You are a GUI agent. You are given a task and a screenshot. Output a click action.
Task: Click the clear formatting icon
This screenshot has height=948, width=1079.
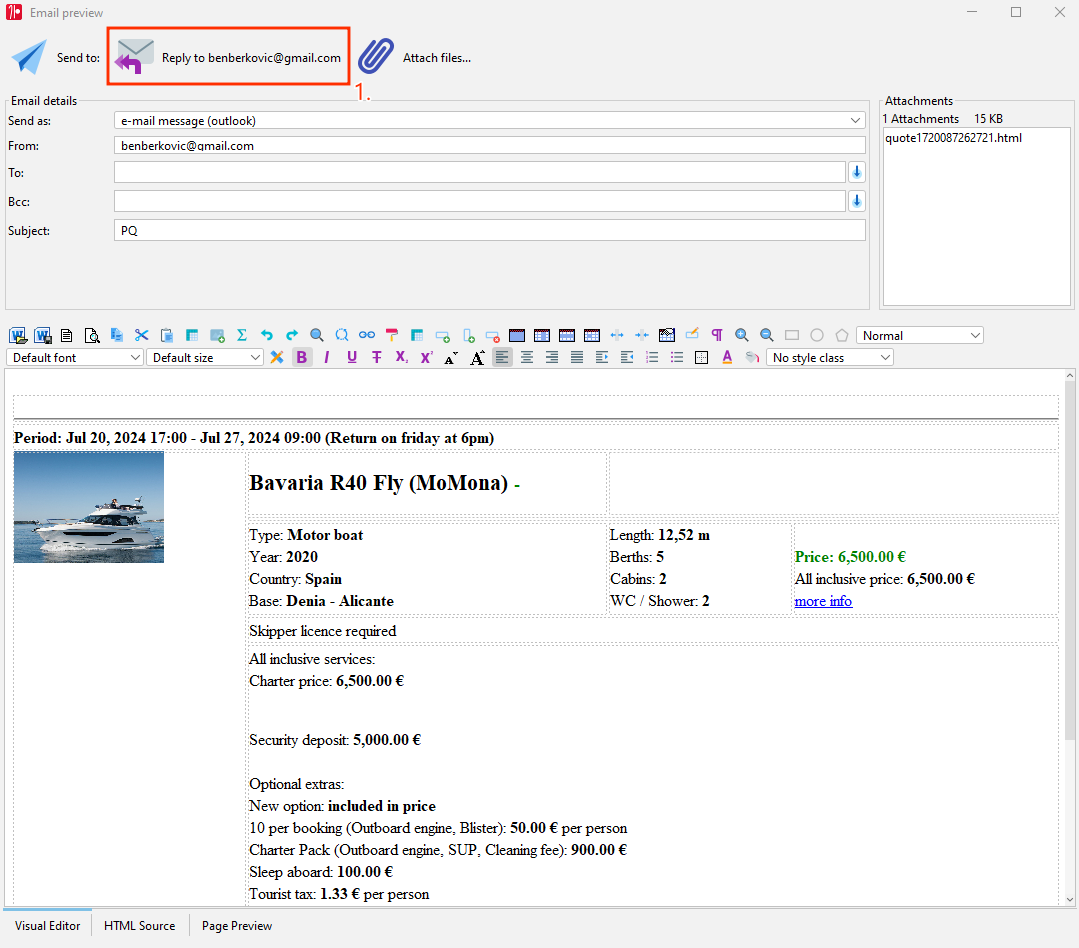(x=277, y=357)
